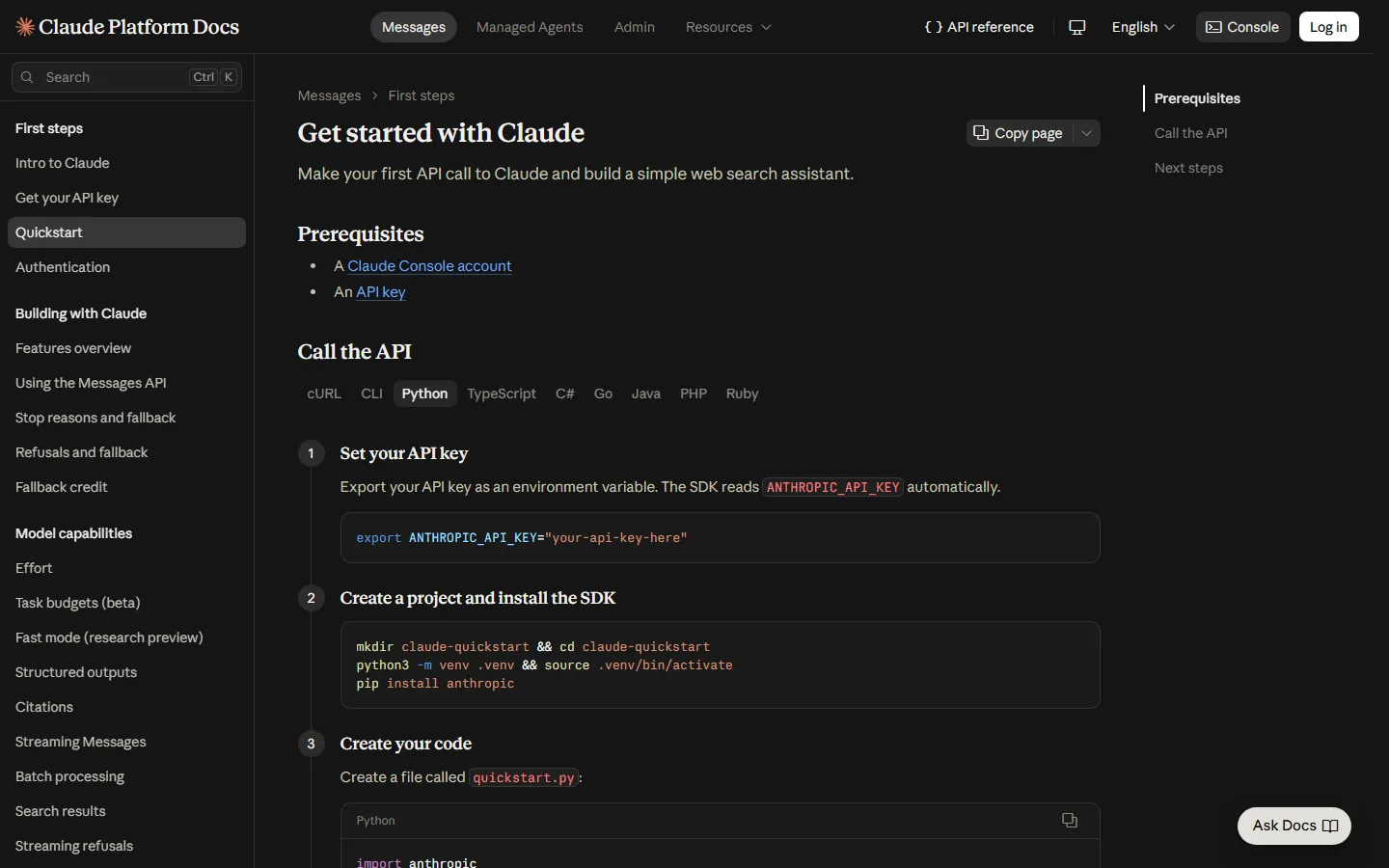Open the Console button
Screen dimensions: 1389x868
(1242, 27)
